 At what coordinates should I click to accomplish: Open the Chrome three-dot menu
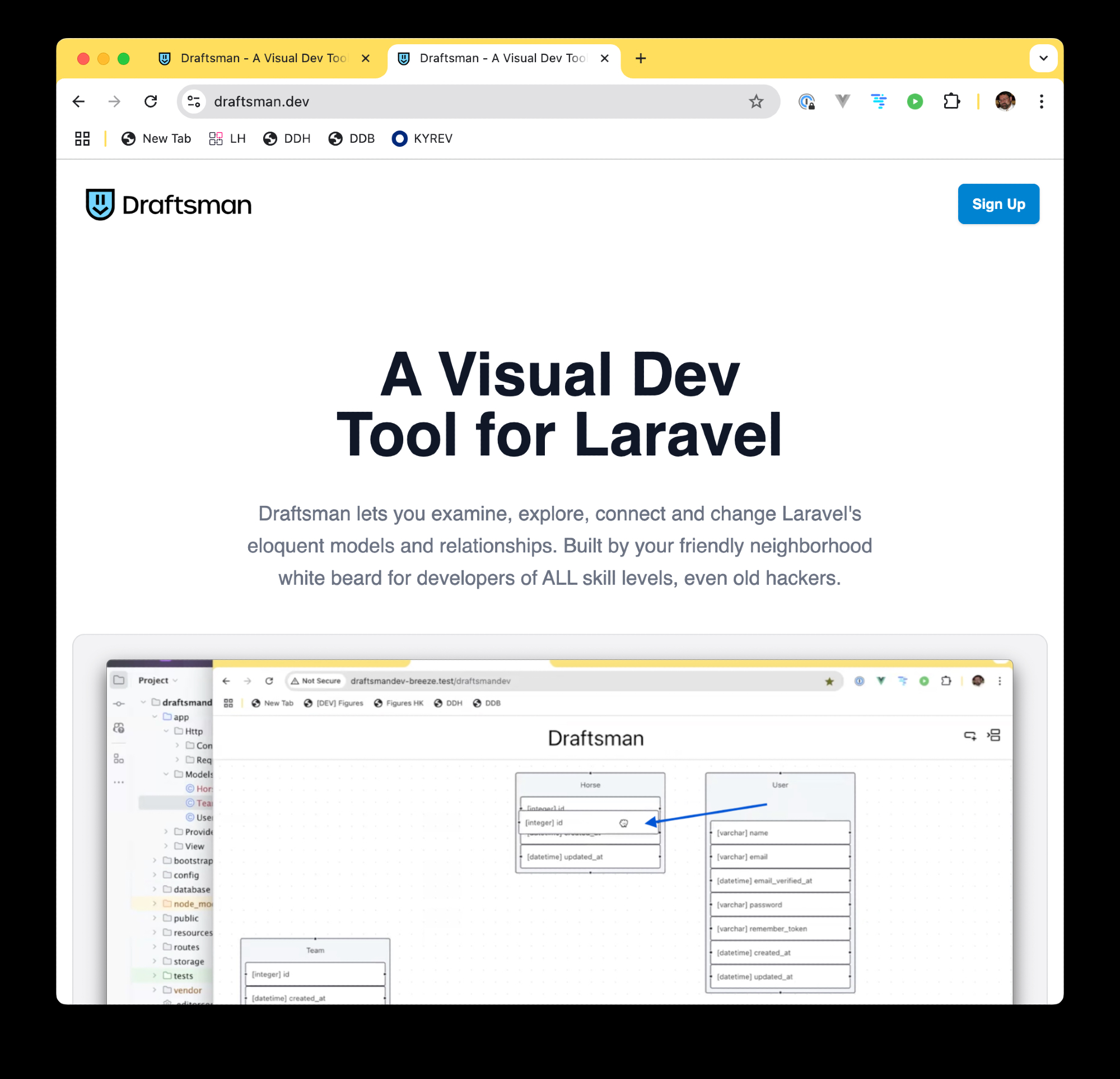(x=1041, y=102)
